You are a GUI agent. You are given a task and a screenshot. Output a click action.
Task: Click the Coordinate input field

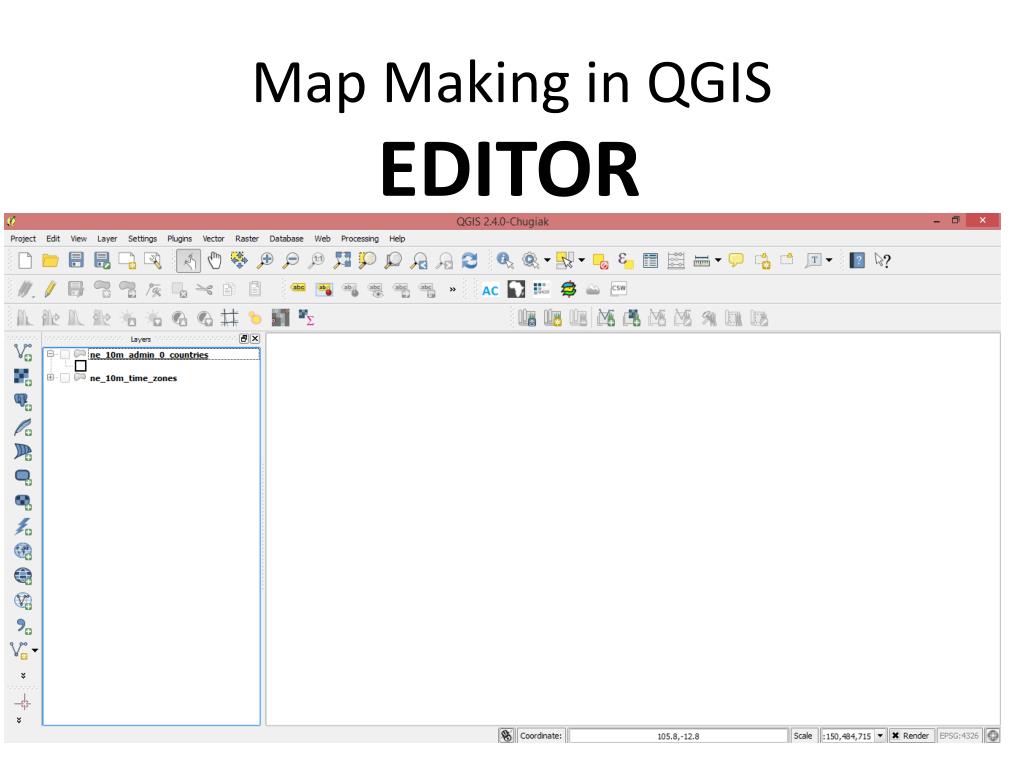pyautogui.click(x=678, y=736)
